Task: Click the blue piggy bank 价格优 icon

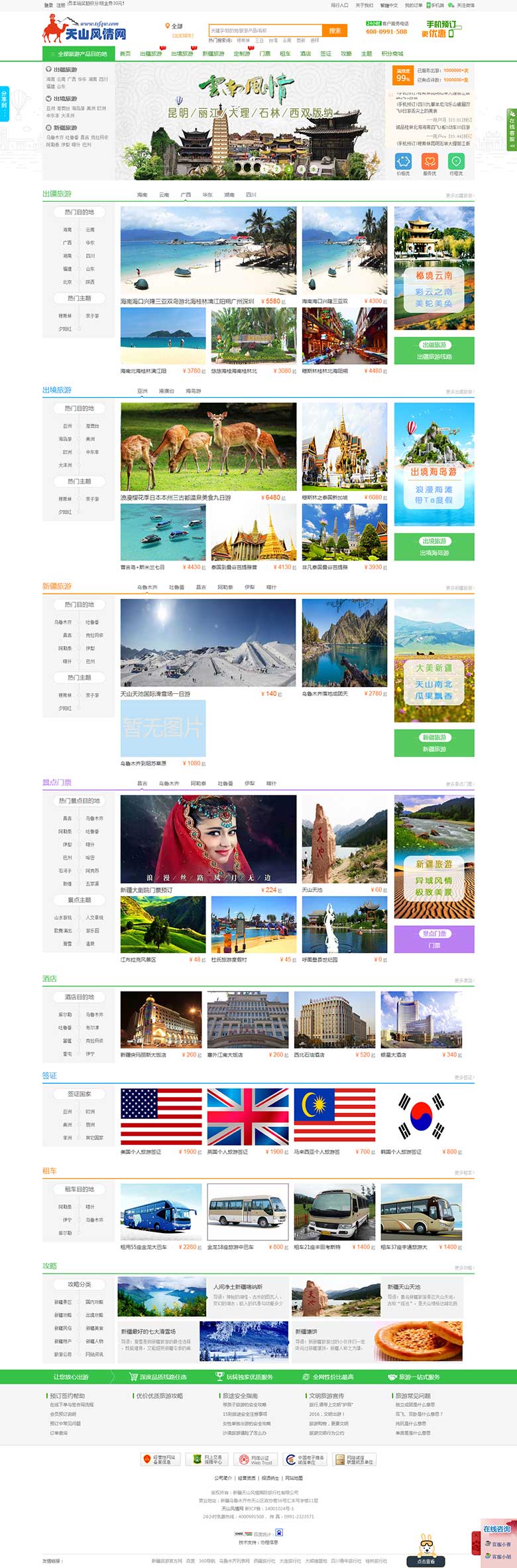Action: (403, 161)
